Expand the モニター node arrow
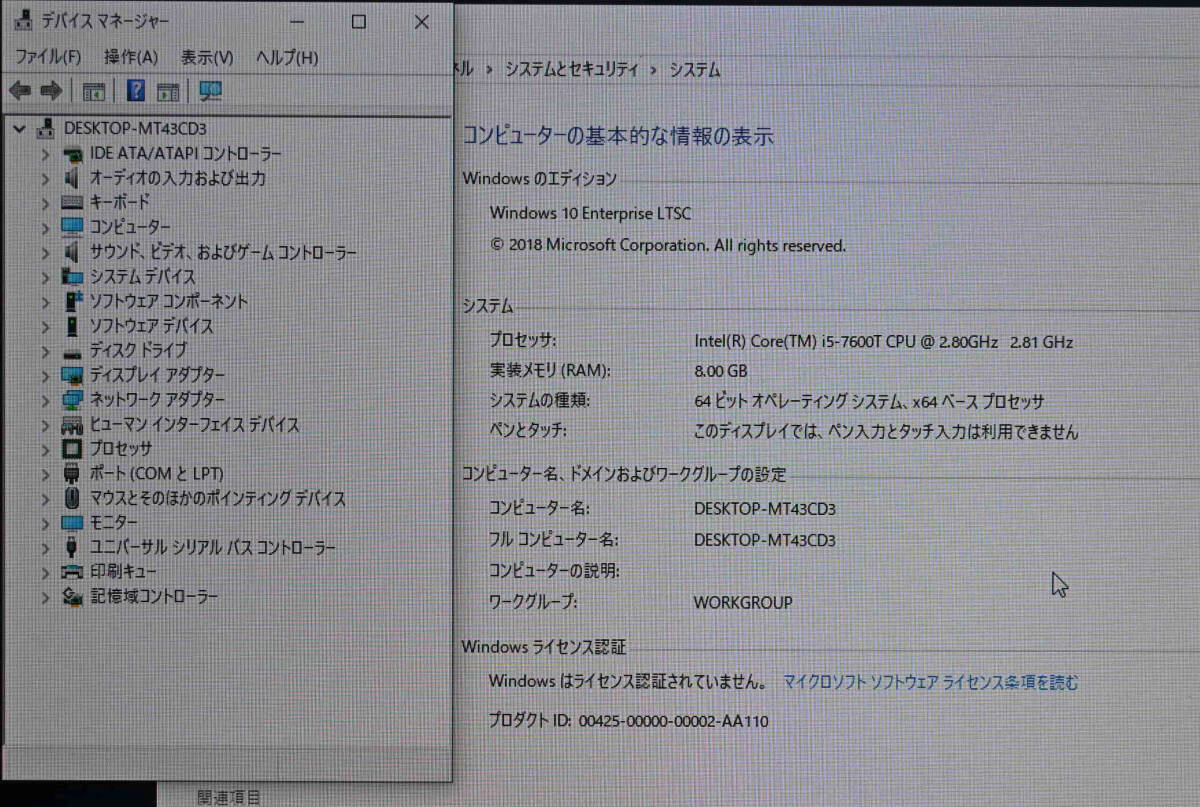1200x807 pixels. pyautogui.click(x=45, y=523)
